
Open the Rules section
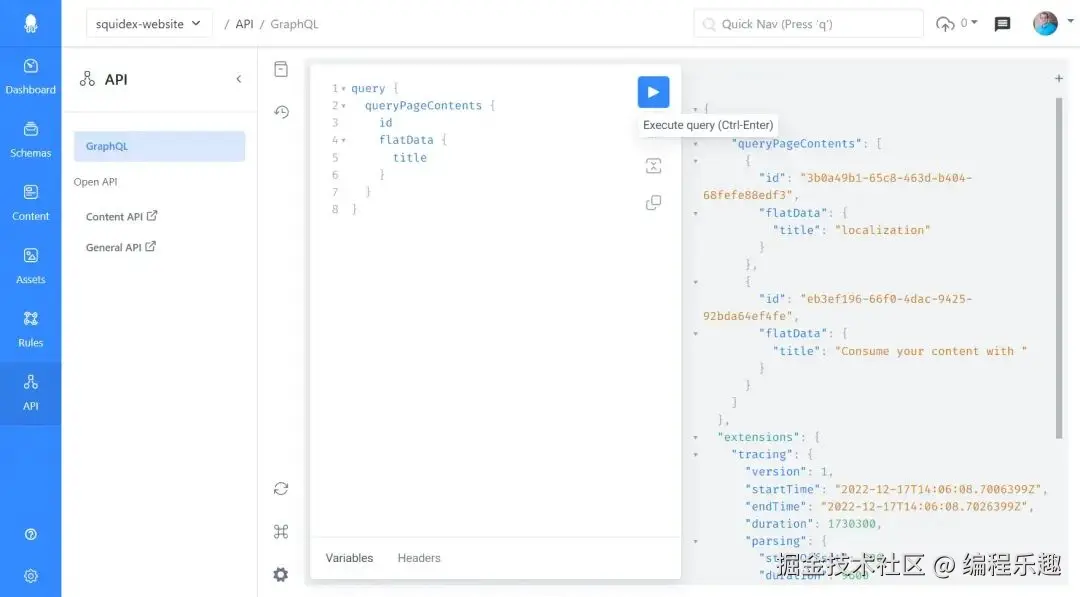point(30,330)
